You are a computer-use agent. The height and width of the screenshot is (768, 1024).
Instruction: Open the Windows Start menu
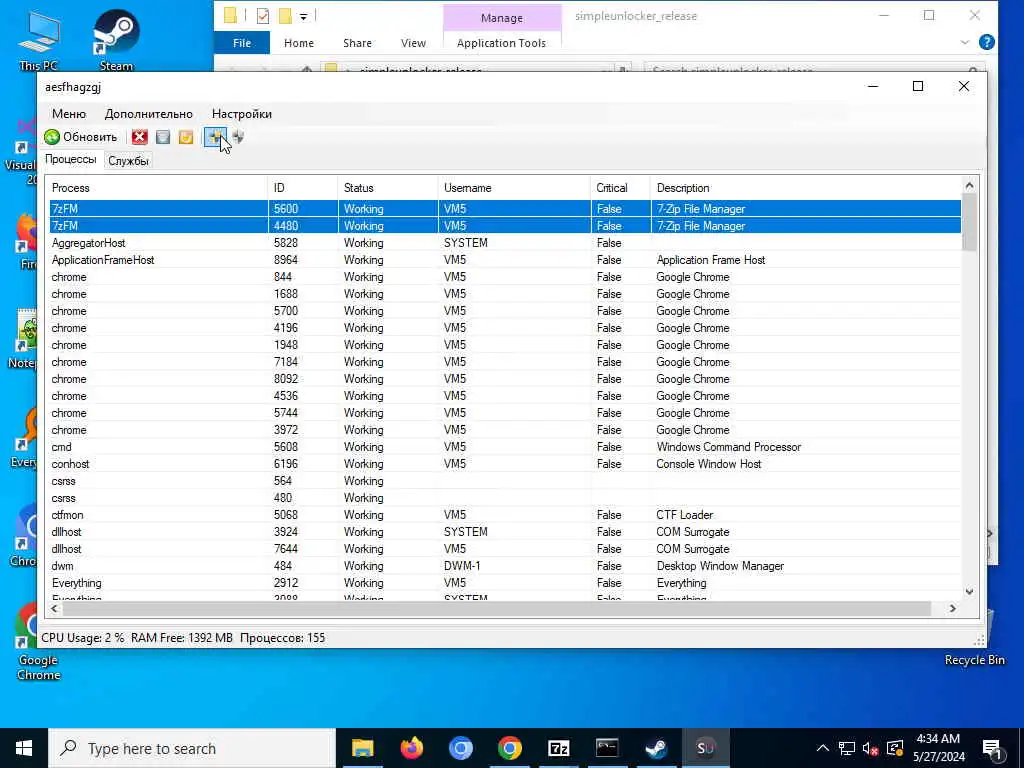click(24, 748)
